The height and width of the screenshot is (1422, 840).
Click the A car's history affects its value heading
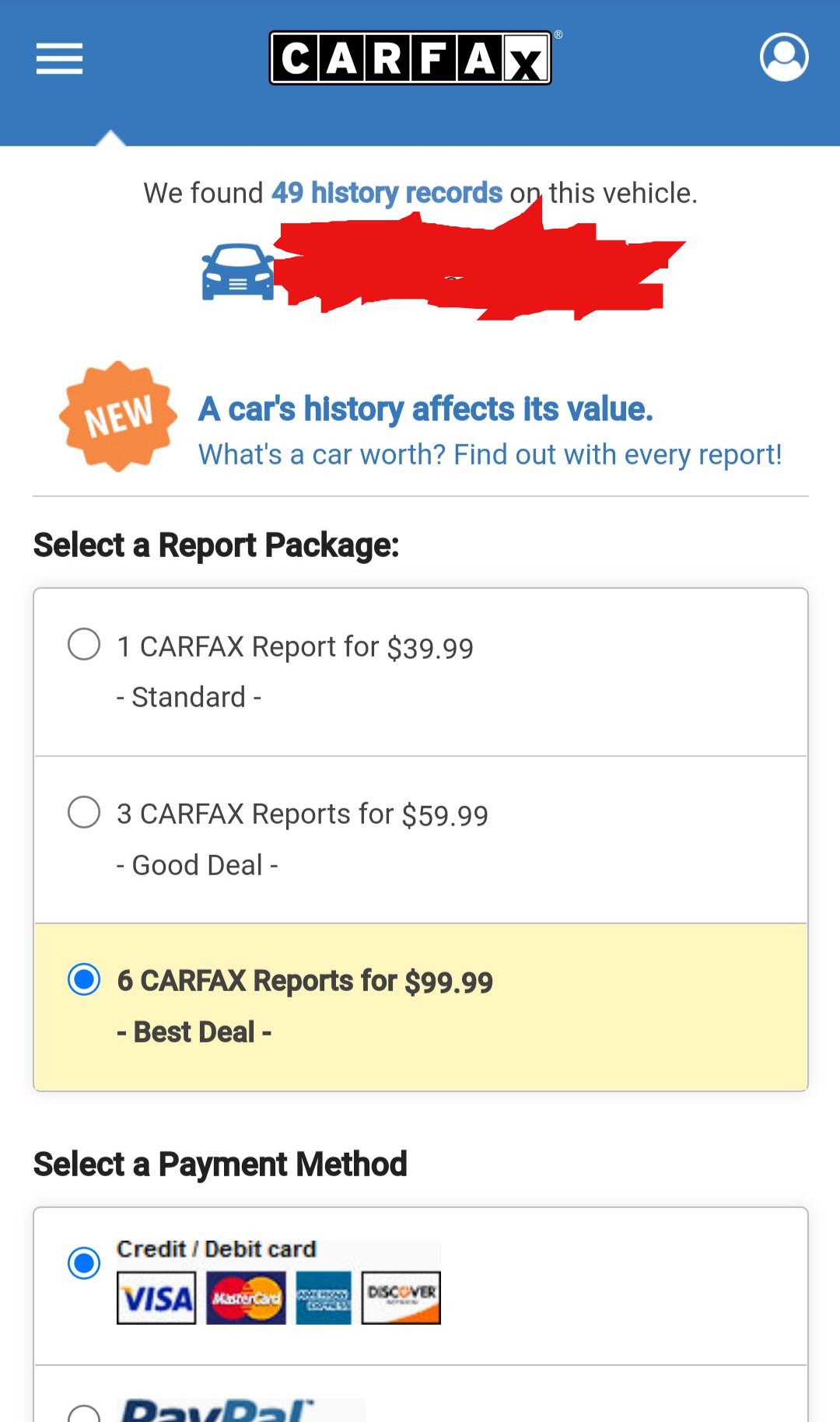tap(426, 408)
